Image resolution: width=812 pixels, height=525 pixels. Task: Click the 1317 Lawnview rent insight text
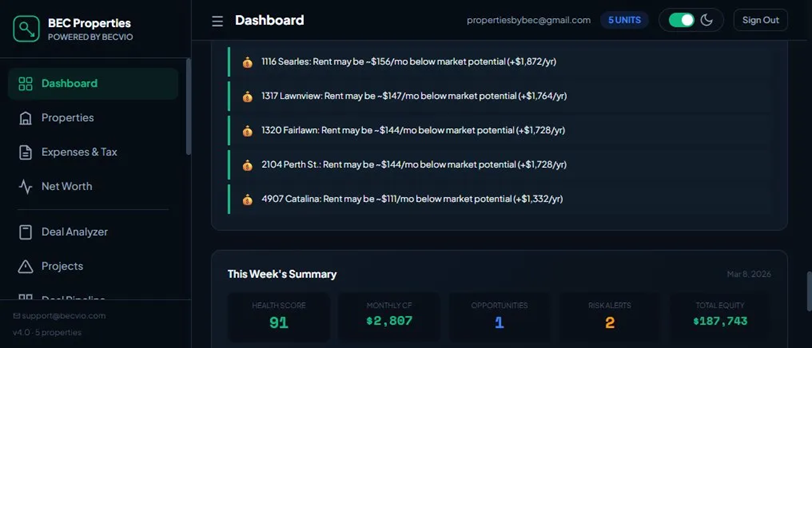point(414,96)
